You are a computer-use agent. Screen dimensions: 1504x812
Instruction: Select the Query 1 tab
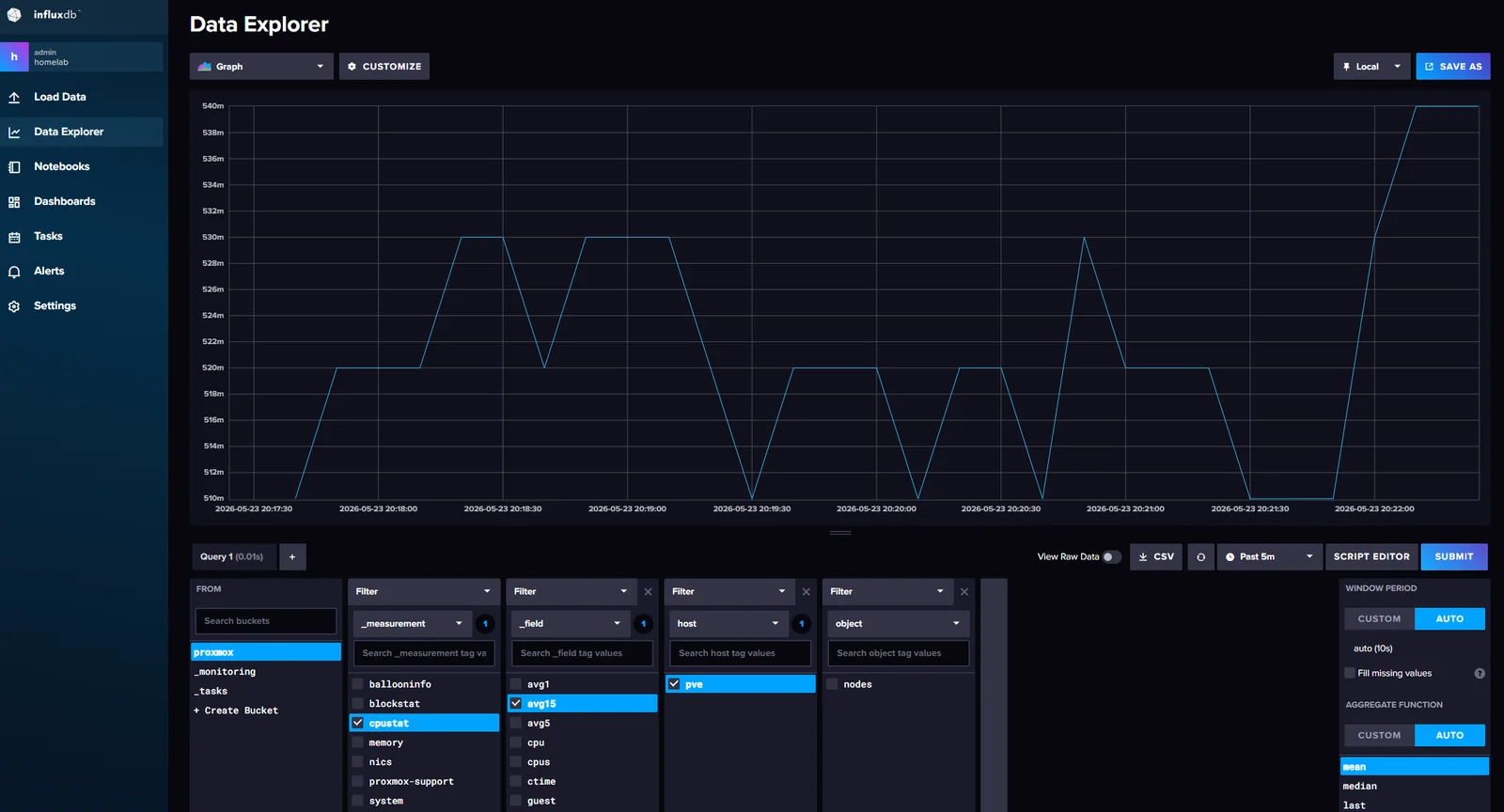point(234,556)
